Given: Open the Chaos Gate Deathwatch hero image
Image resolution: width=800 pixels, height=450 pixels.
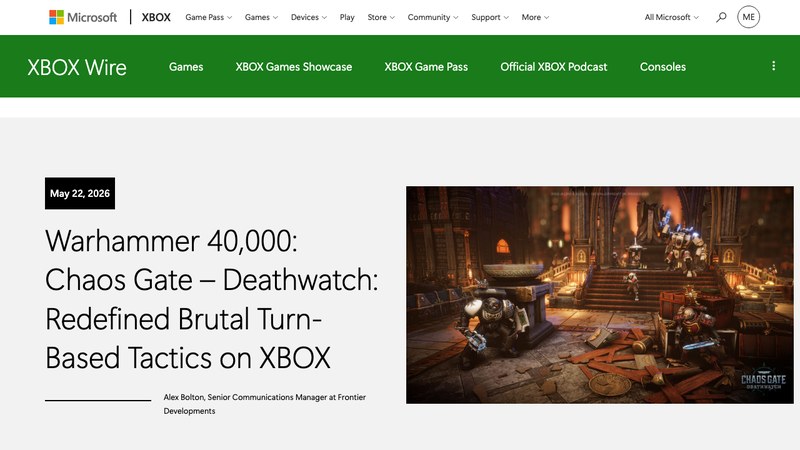Looking at the screenshot, I should [x=599, y=295].
